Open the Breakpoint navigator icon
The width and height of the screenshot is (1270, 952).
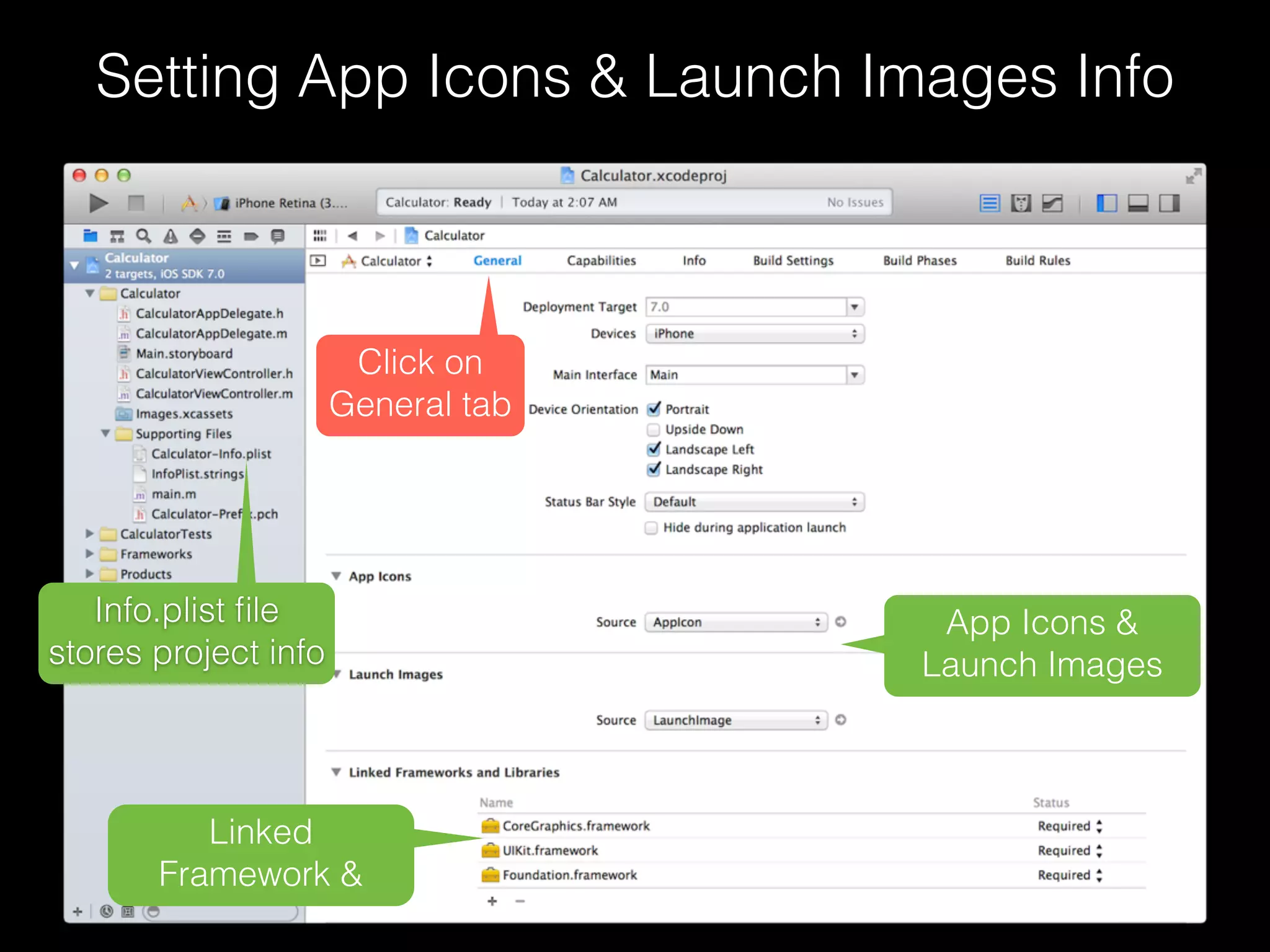tap(251, 236)
